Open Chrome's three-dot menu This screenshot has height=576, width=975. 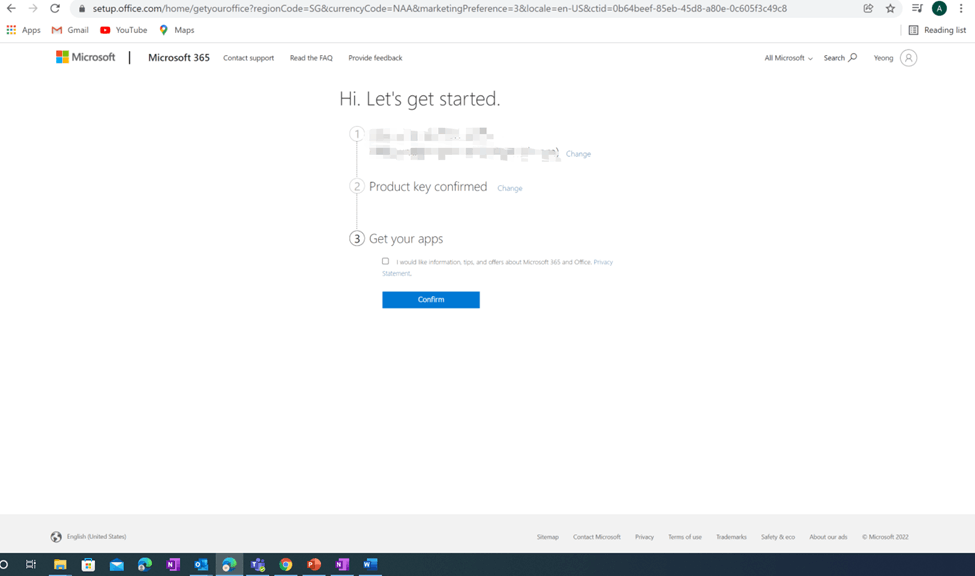(961, 8)
